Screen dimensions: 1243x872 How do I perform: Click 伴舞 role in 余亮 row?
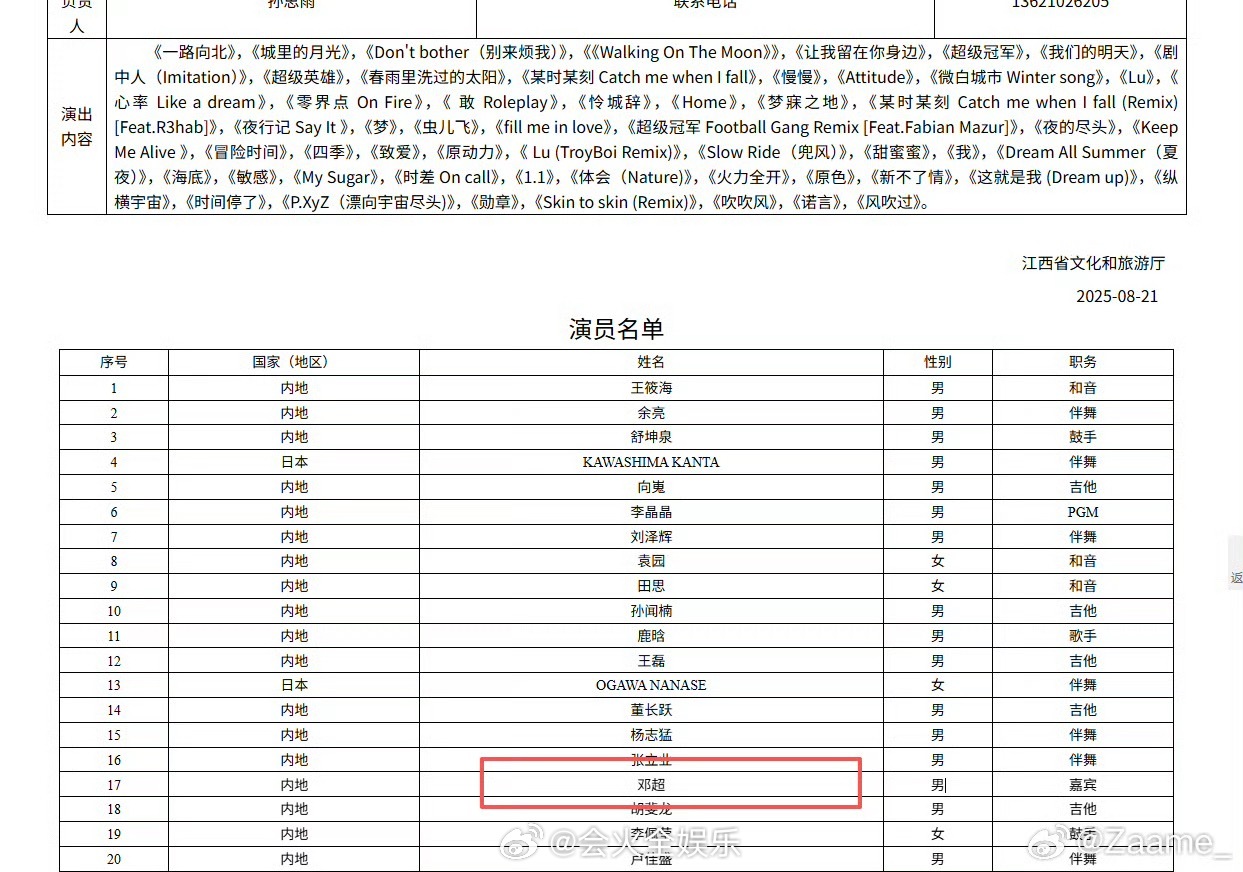[x=1083, y=413]
